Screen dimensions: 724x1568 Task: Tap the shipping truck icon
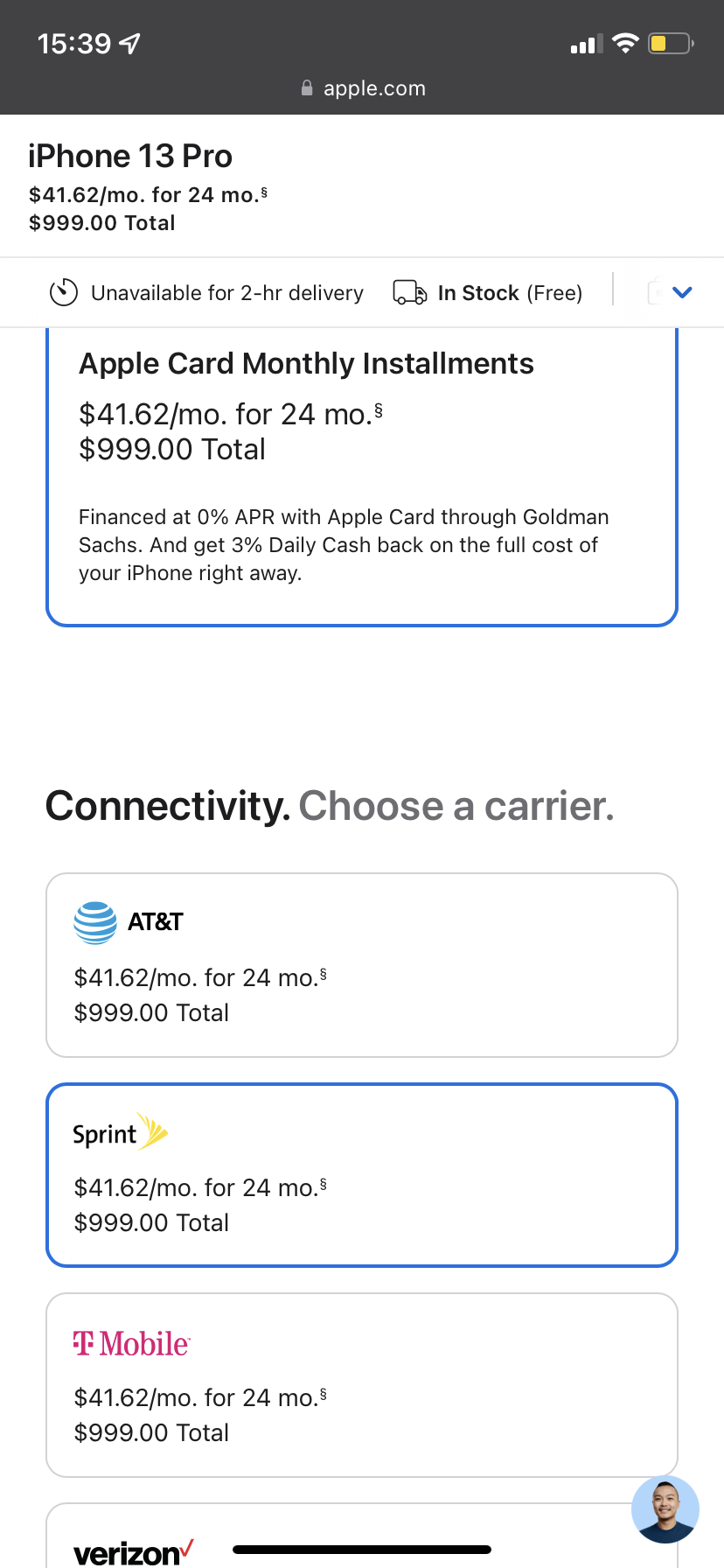(x=409, y=292)
